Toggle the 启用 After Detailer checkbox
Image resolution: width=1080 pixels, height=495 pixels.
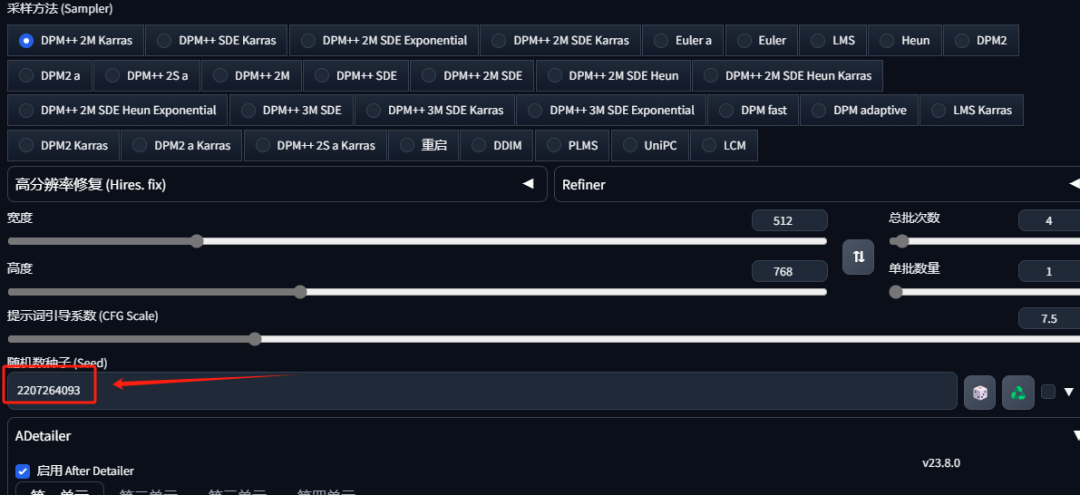(x=23, y=471)
